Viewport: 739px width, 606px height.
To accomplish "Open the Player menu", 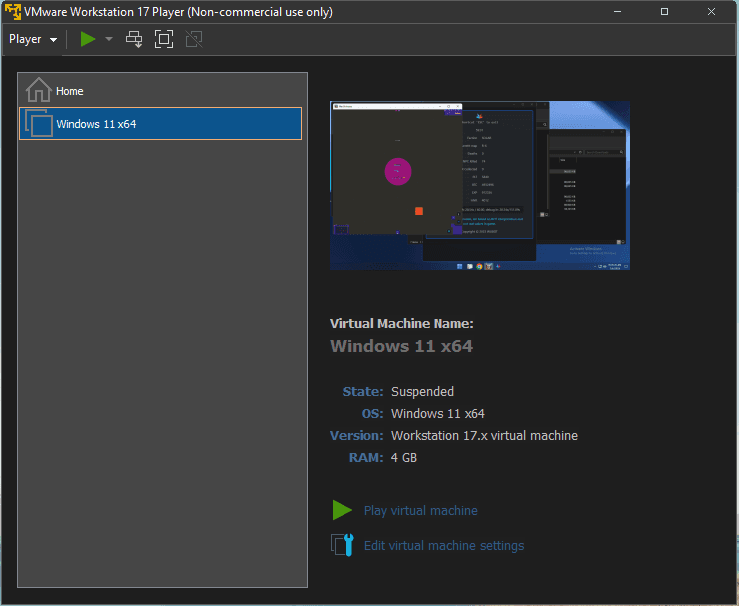I will pyautogui.click(x=33, y=39).
